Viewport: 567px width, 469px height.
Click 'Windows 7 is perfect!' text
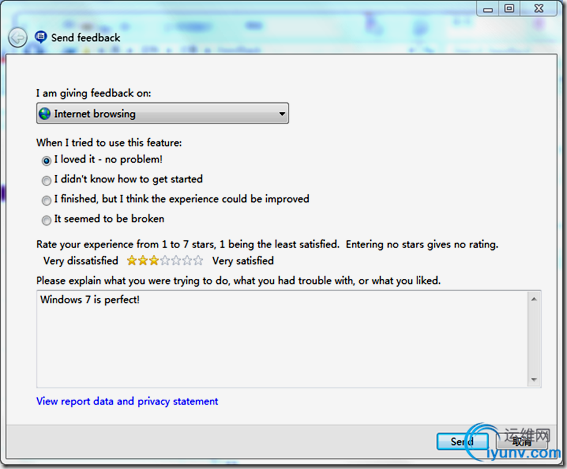pyautogui.click(x=90, y=300)
